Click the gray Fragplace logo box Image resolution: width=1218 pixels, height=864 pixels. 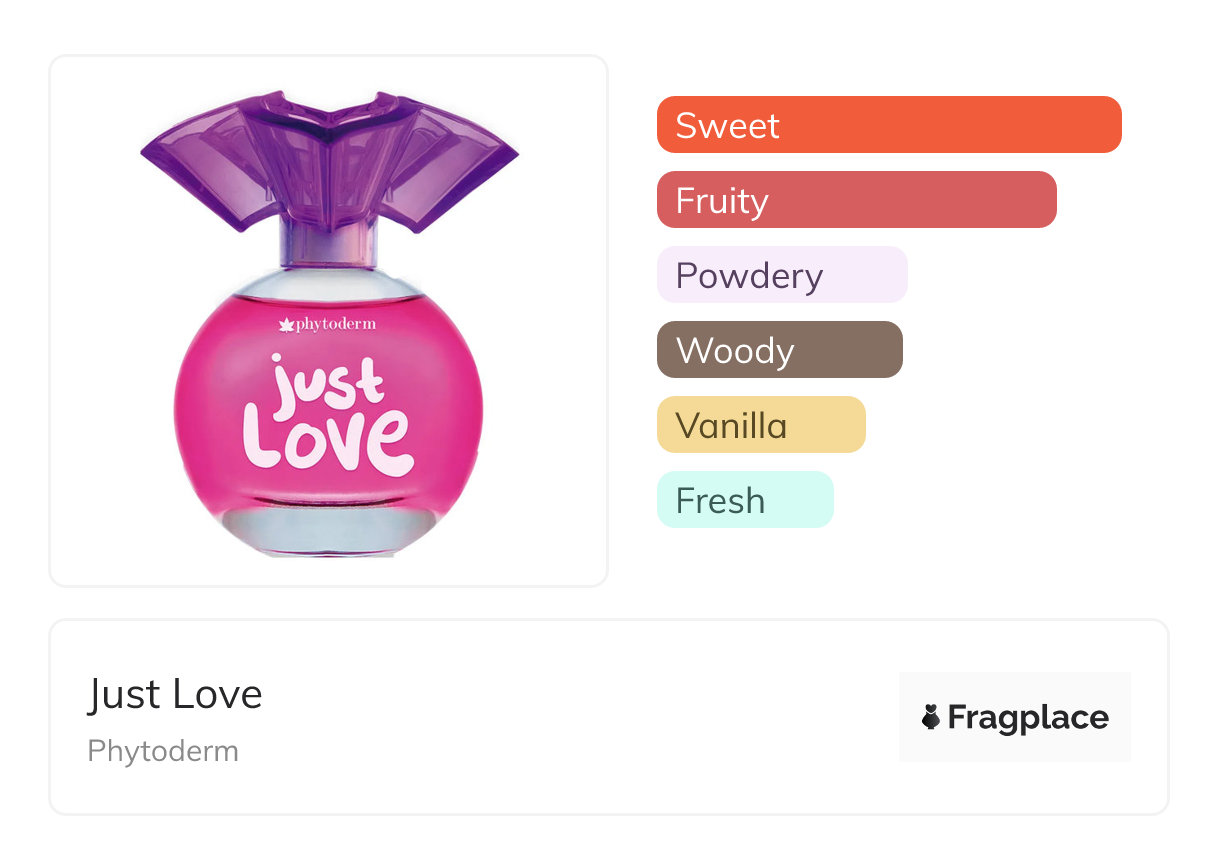tap(1015, 717)
